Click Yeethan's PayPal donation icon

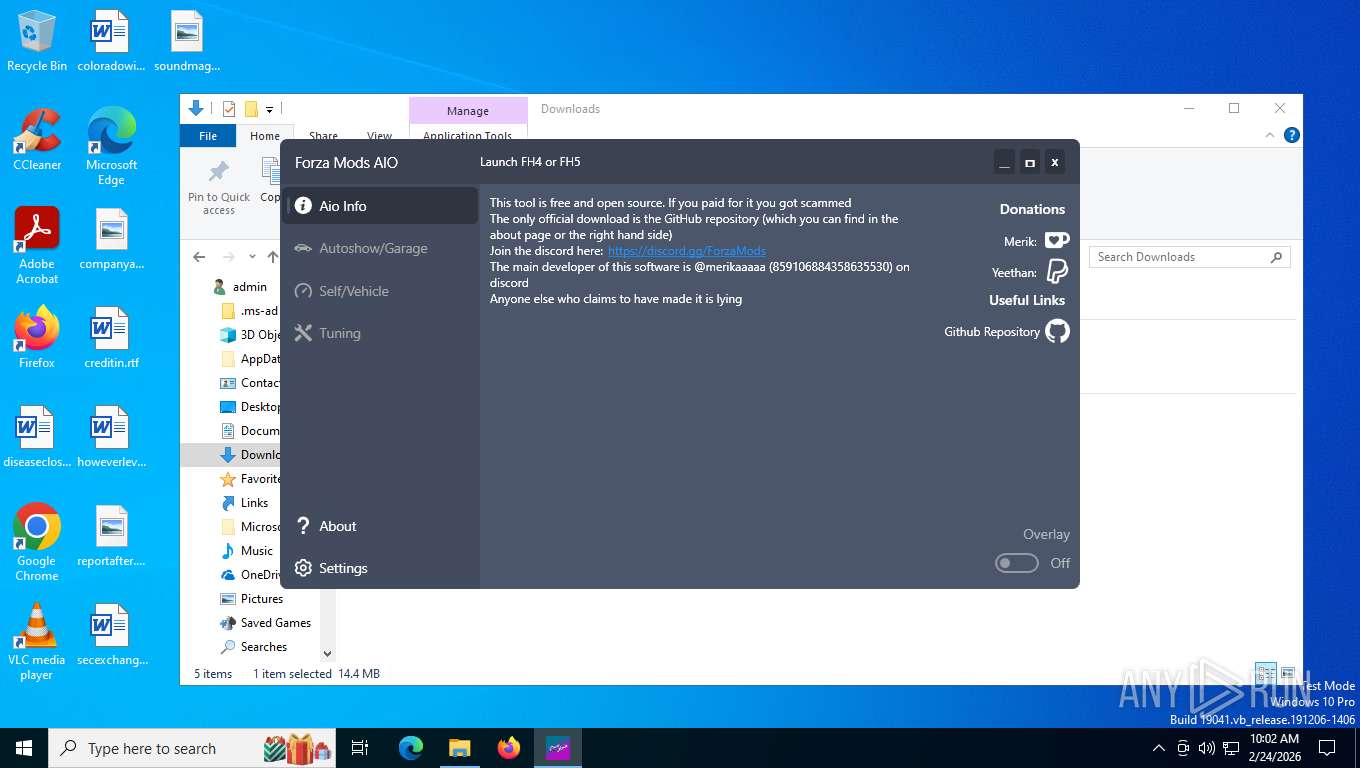tap(1057, 271)
